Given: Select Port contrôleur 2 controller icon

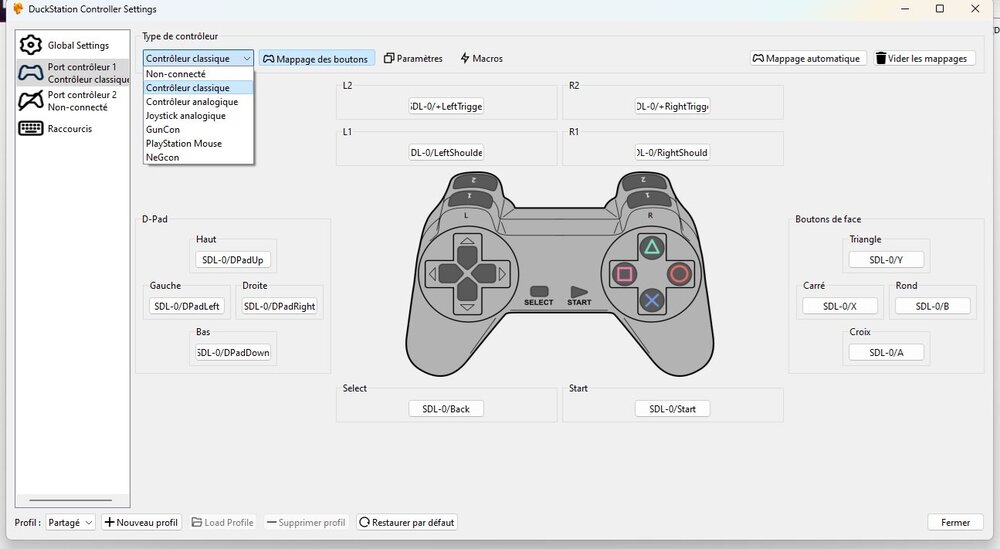Looking at the screenshot, I should tap(31, 100).
